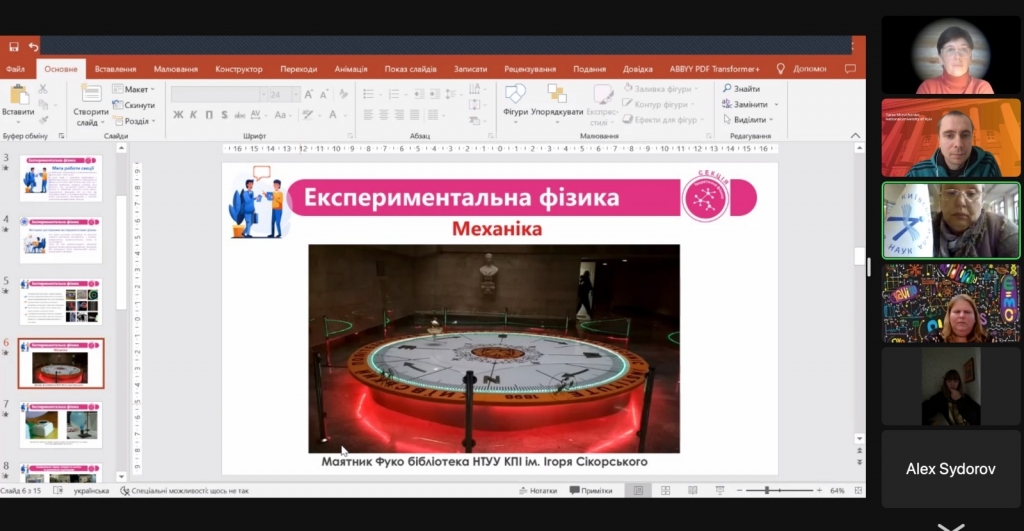Click the decrease indent icon
The width and height of the screenshot is (1024, 531).
coord(419,95)
